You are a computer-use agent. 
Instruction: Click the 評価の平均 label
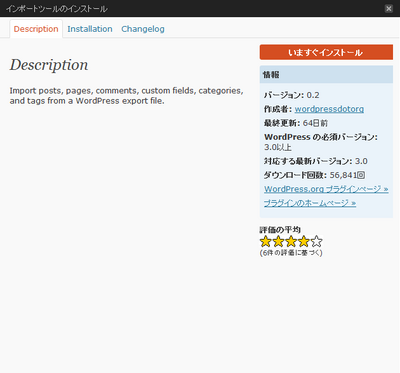280,230
